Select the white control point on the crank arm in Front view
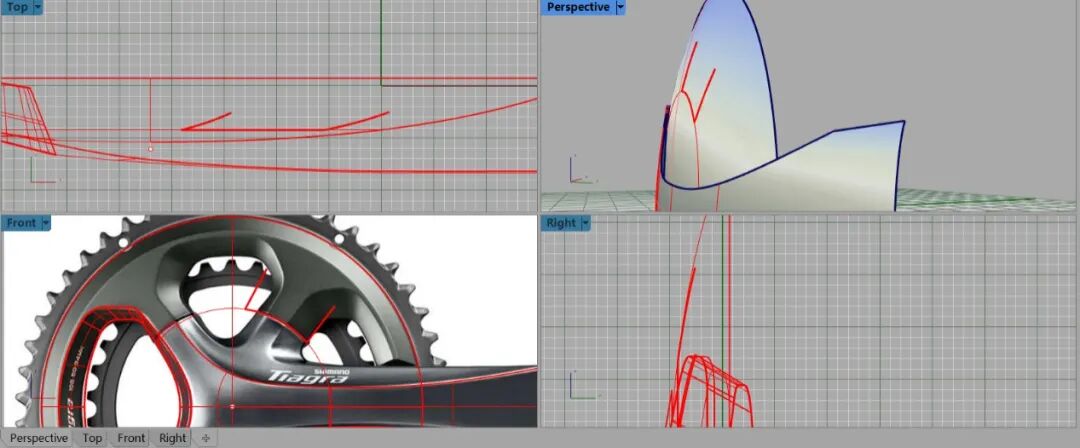Image resolution: width=1080 pixels, height=448 pixels. (x=232, y=407)
